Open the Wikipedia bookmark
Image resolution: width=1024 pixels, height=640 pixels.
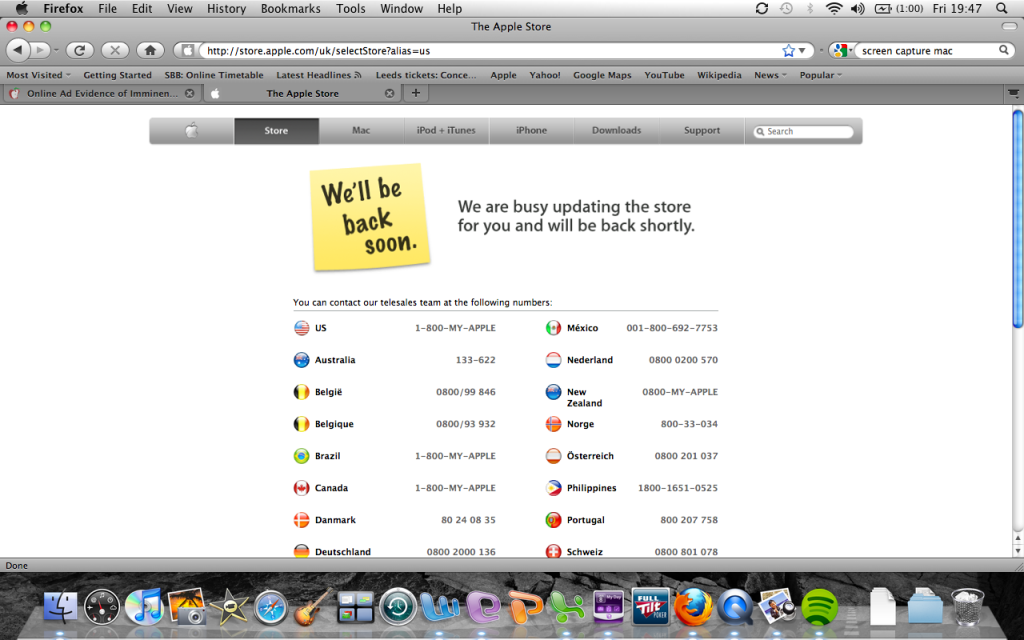[719, 75]
